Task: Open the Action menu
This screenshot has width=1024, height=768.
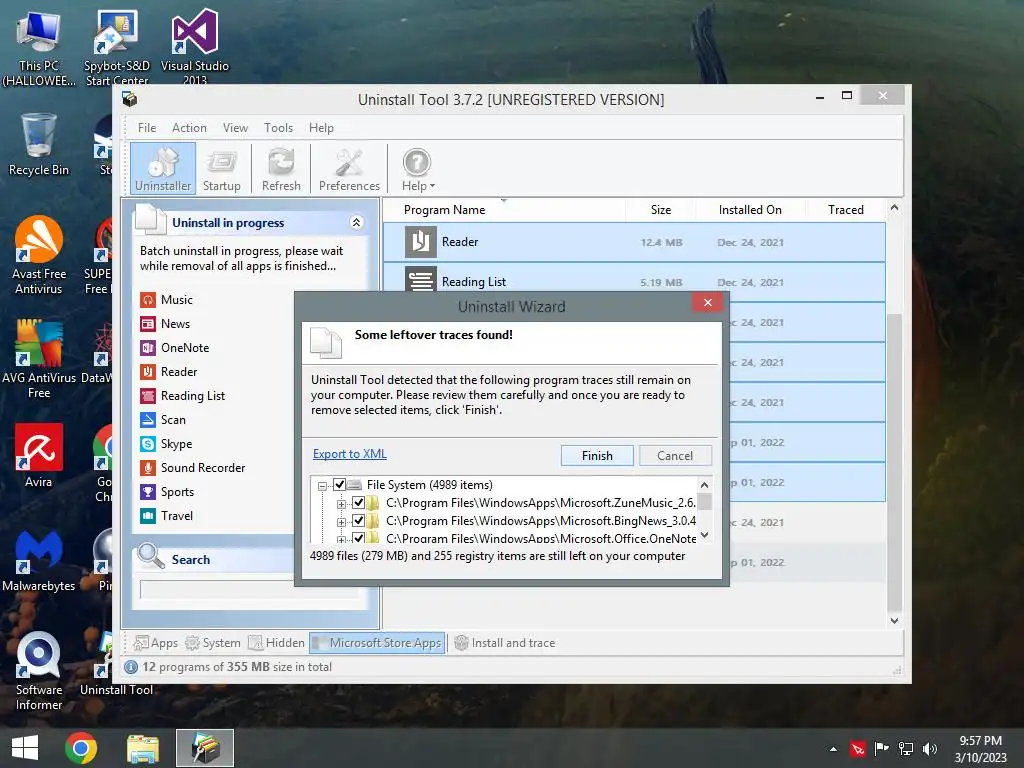Action: [189, 128]
